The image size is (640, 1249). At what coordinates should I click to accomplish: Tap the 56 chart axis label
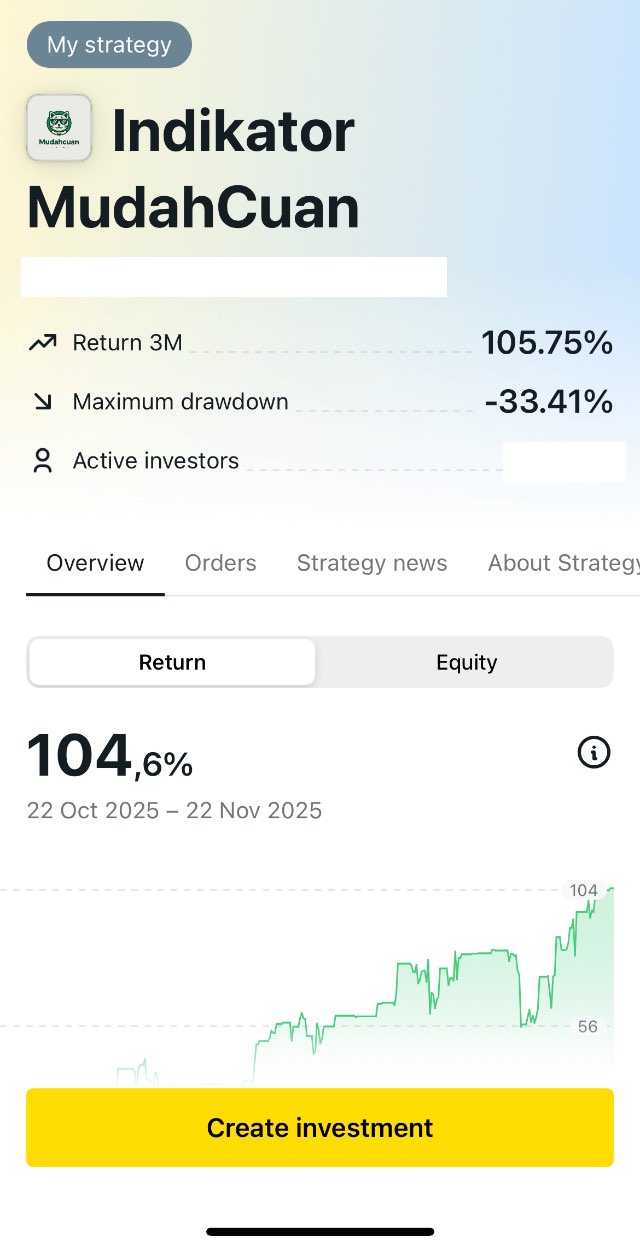pos(587,1026)
